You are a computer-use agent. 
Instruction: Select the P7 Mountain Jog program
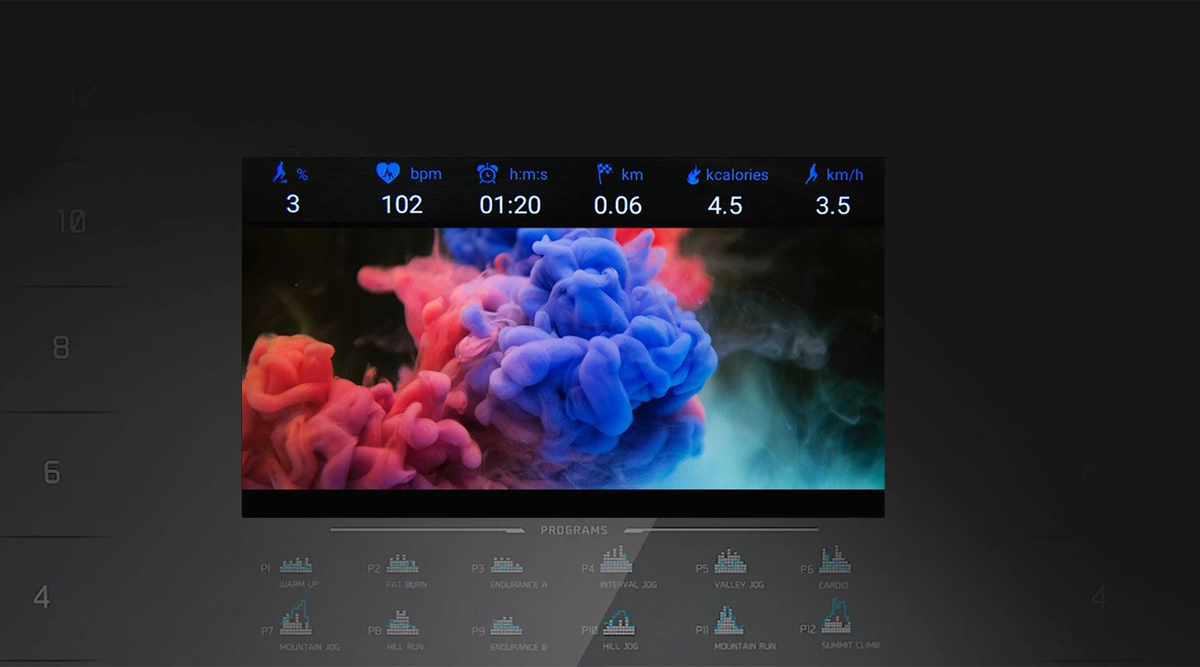pyautogui.click(x=295, y=621)
